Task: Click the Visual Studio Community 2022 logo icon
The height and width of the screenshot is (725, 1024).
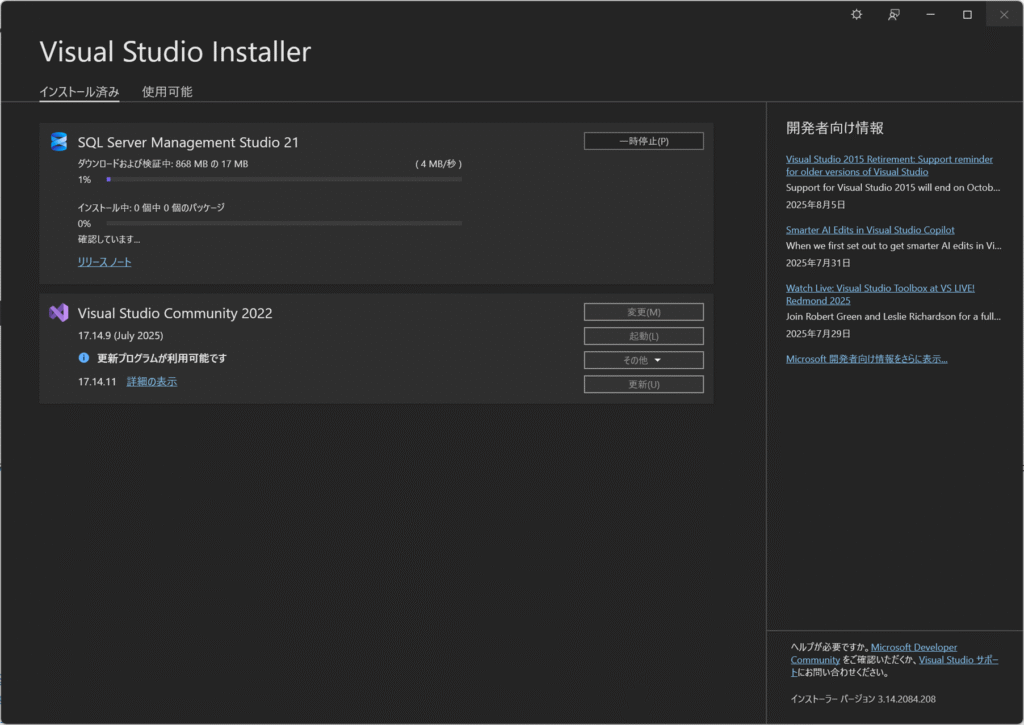Action: [x=59, y=313]
